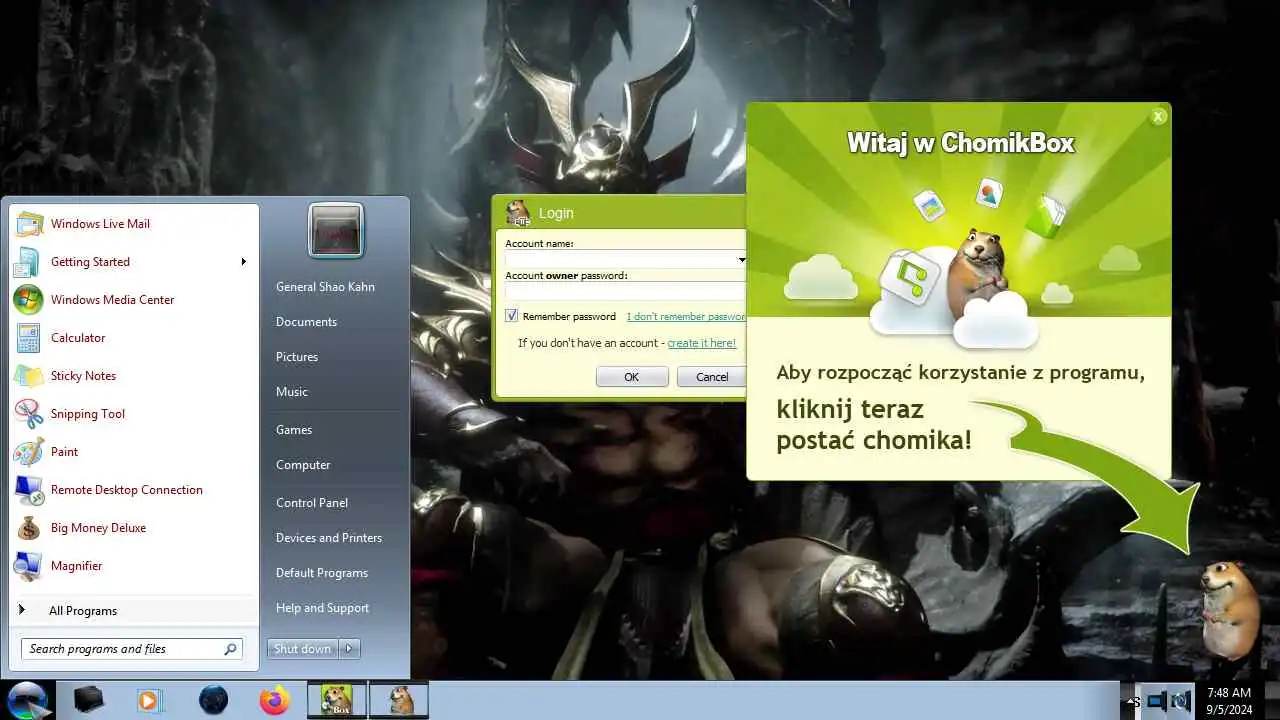
Task: Open Default Programs entry
Action: [x=322, y=573]
